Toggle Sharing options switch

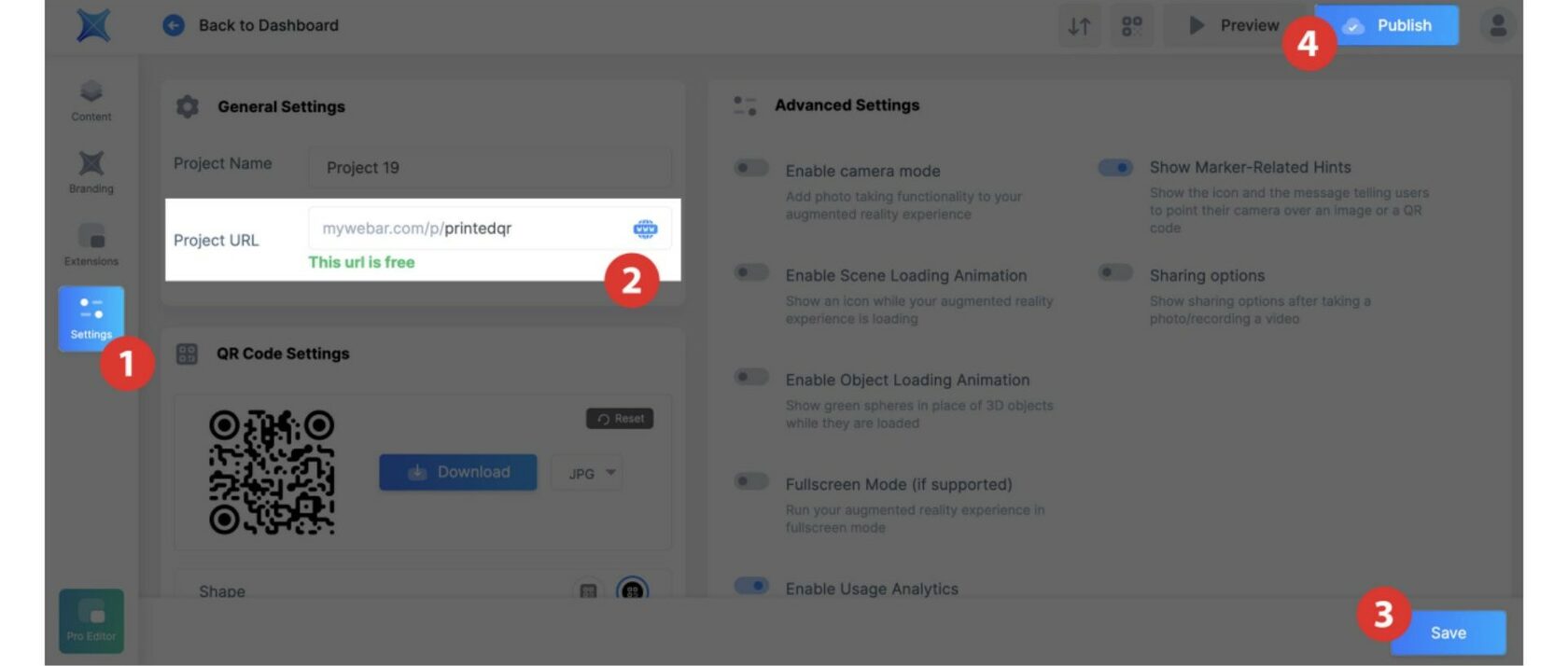[1115, 272]
